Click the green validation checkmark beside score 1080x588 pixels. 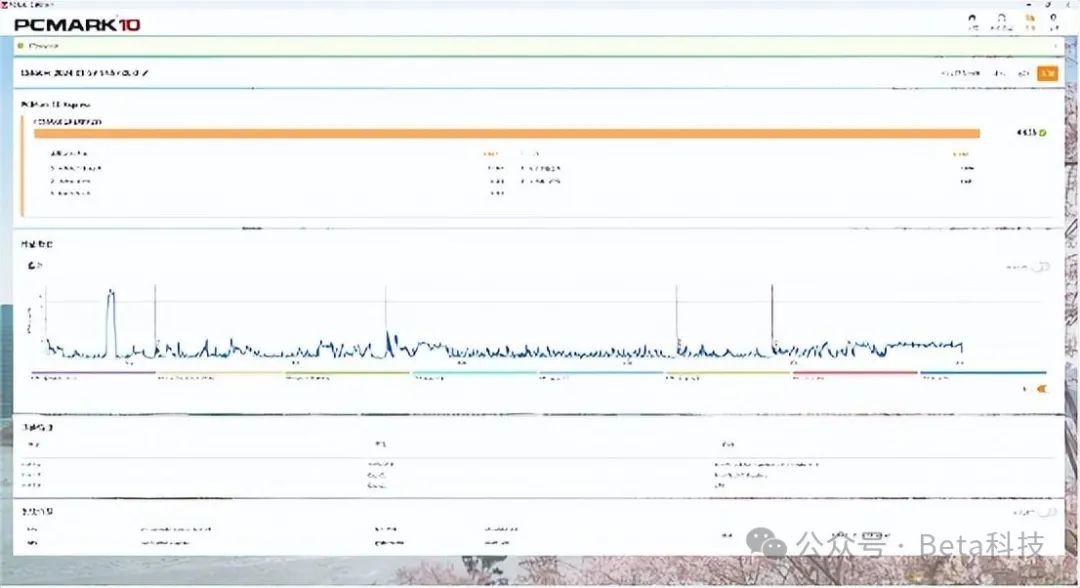(x=1043, y=133)
